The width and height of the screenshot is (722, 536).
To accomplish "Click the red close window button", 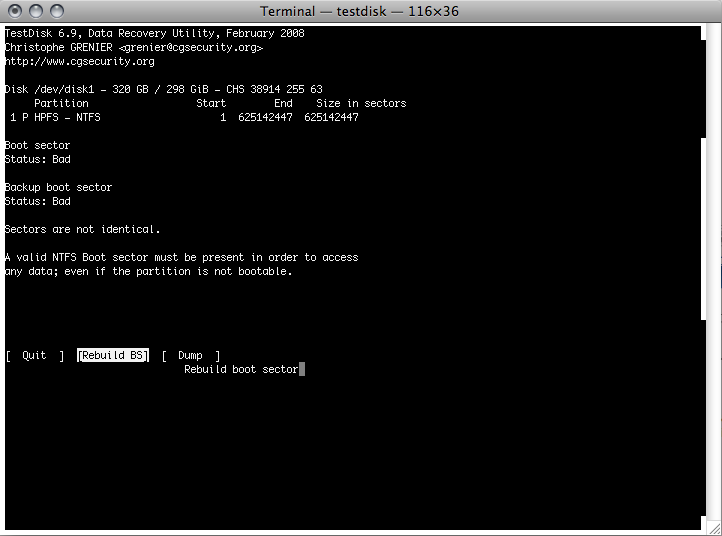I will (15, 11).
